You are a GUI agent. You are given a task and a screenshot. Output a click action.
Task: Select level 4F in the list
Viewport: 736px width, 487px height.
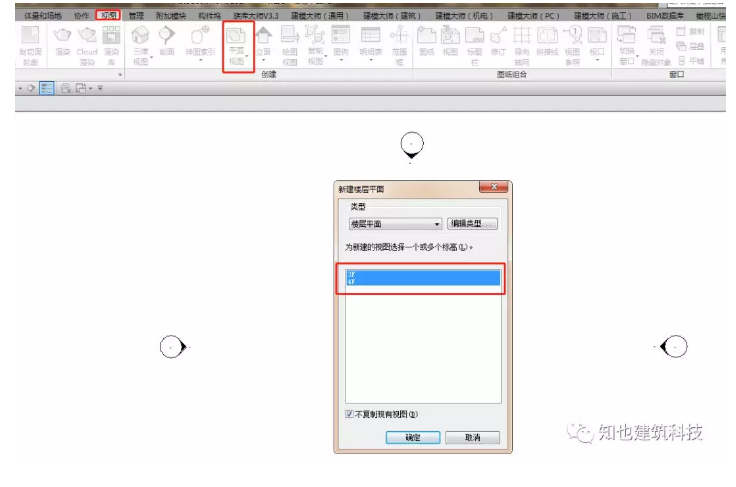423,282
